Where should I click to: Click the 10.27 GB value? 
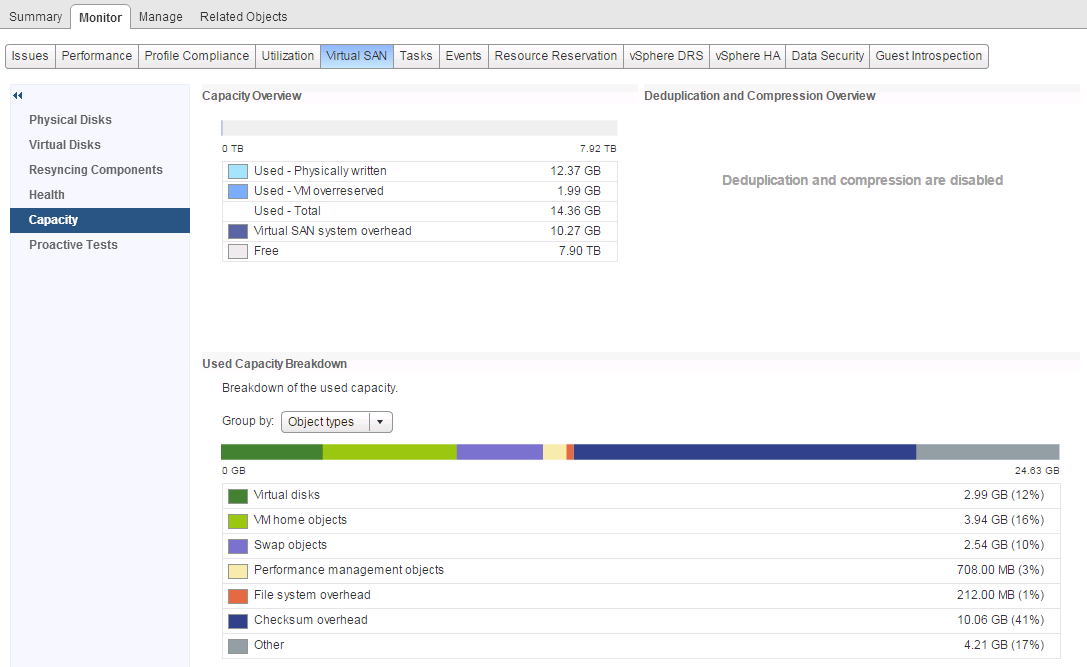575,231
